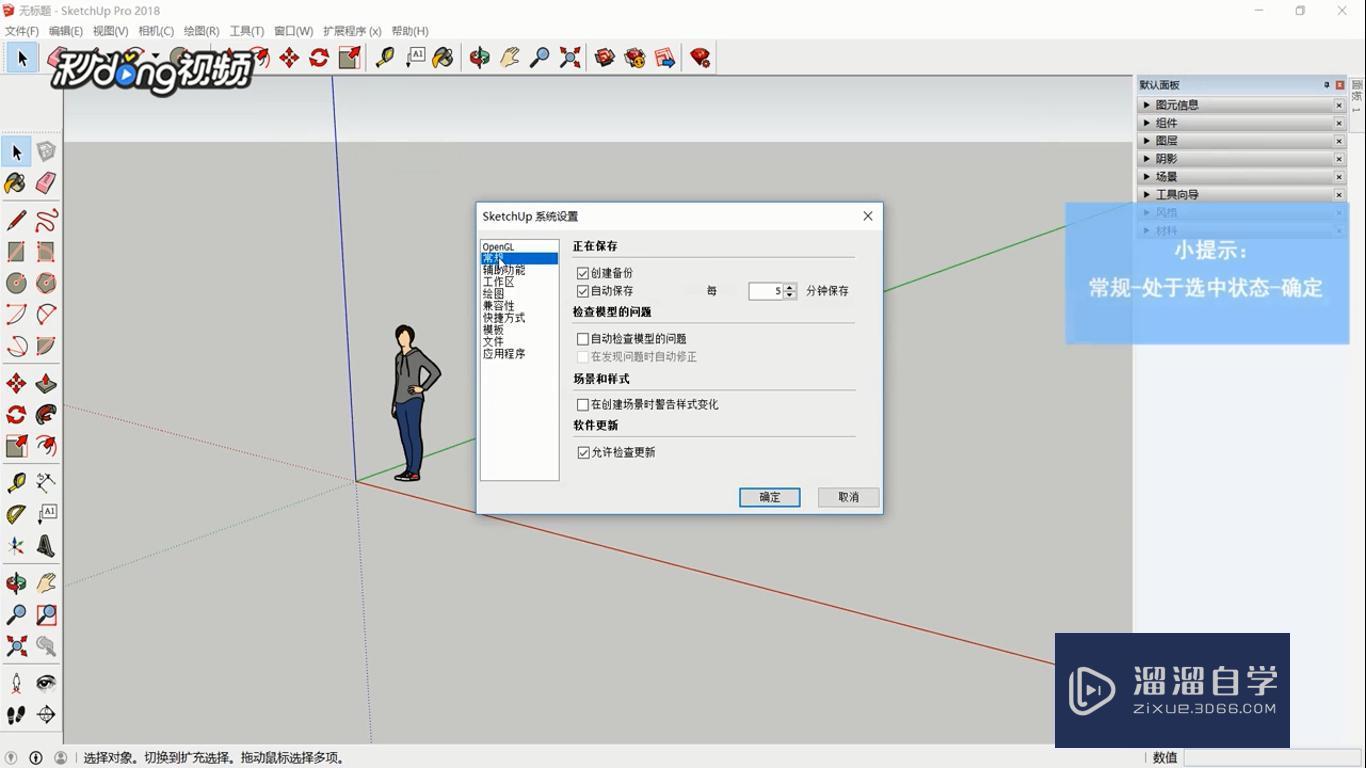This screenshot has height=768, width=1366.
Task: Select the Make Component tool in left toolbar
Action: coord(46,152)
